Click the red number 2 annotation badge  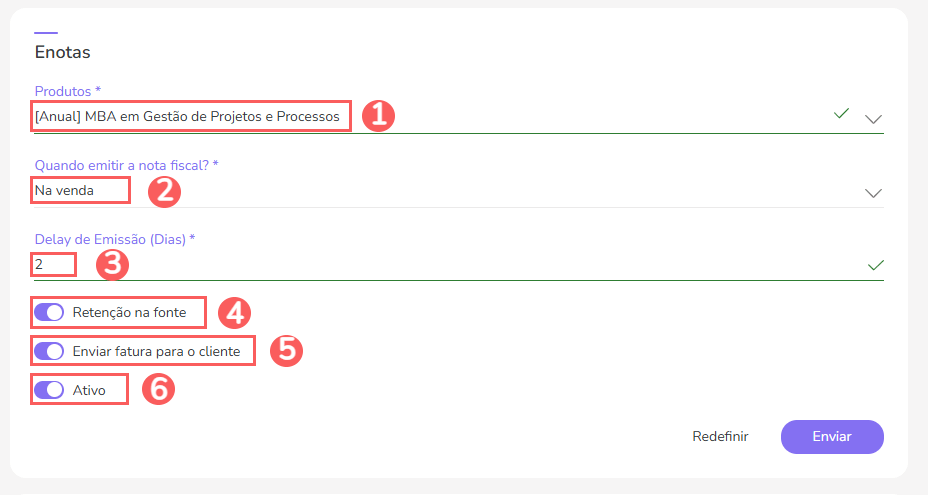(164, 190)
